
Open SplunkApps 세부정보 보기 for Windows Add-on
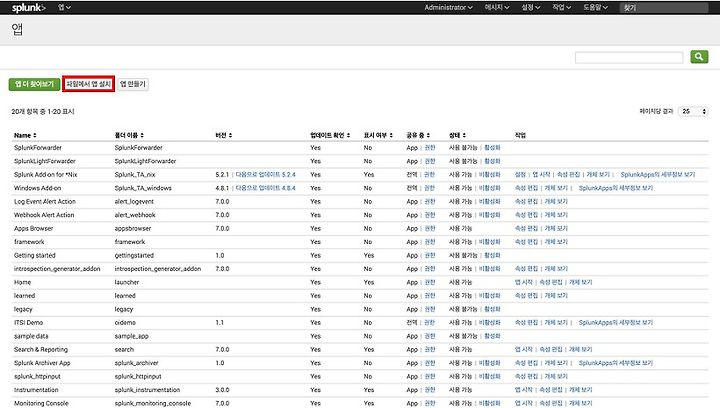(x=616, y=188)
